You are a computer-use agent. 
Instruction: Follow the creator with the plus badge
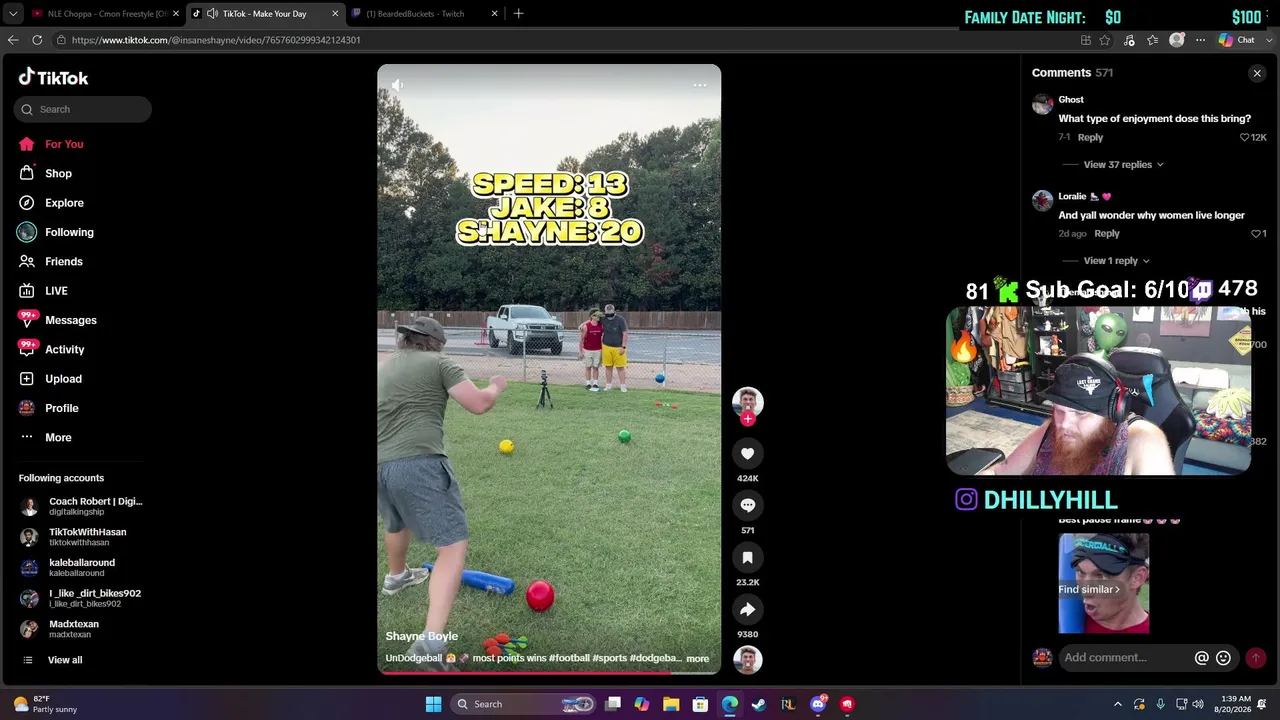pyautogui.click(x=747, y=419)
